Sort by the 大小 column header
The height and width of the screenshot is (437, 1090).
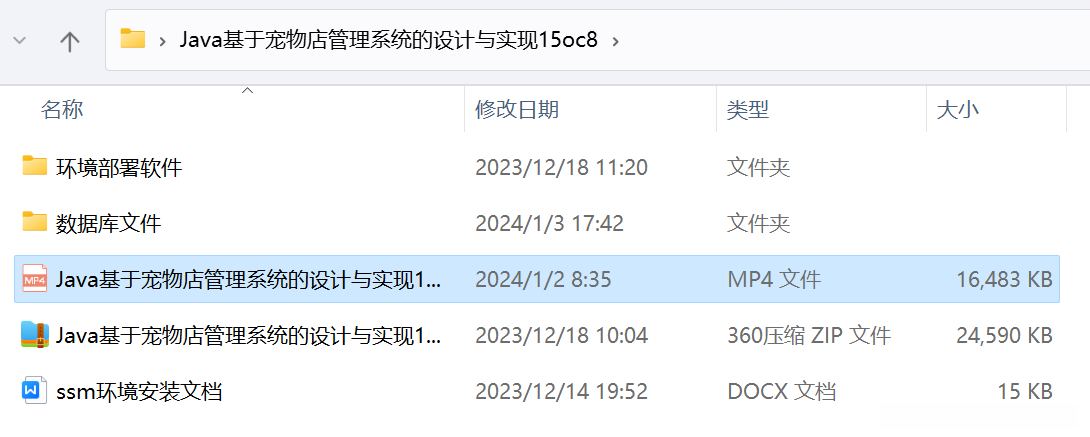959,109
